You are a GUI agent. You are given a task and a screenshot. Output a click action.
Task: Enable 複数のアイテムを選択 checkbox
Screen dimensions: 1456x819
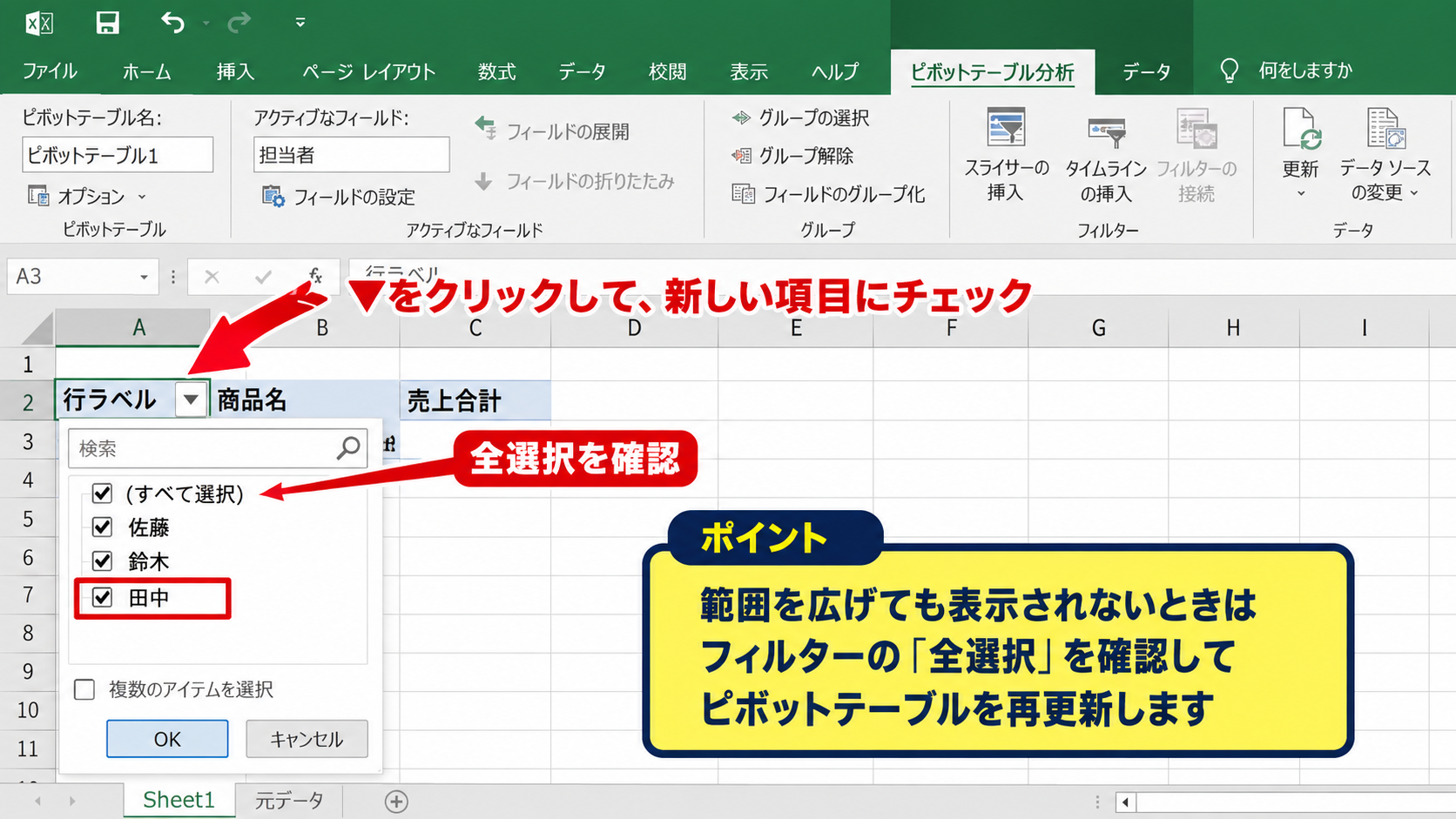(x=84, y=689)
